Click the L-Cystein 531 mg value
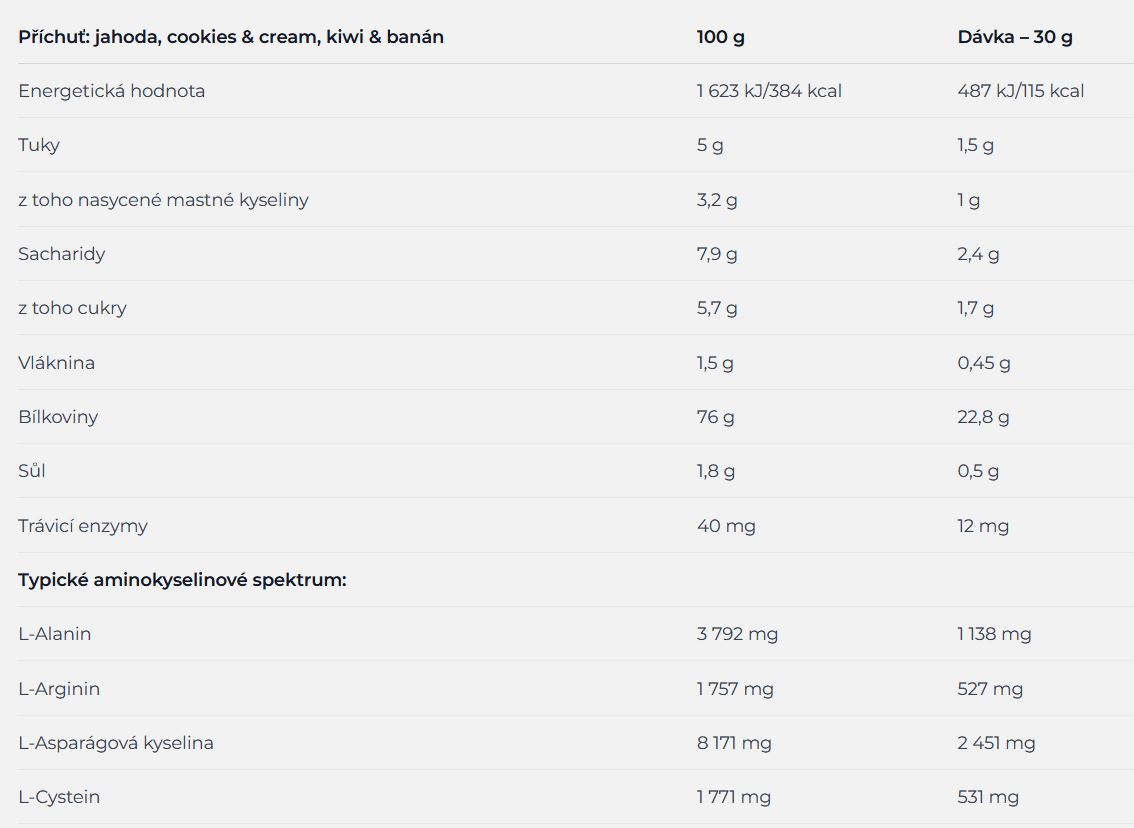The width and height of the screenshot is (1134, 828). point(988,797)
